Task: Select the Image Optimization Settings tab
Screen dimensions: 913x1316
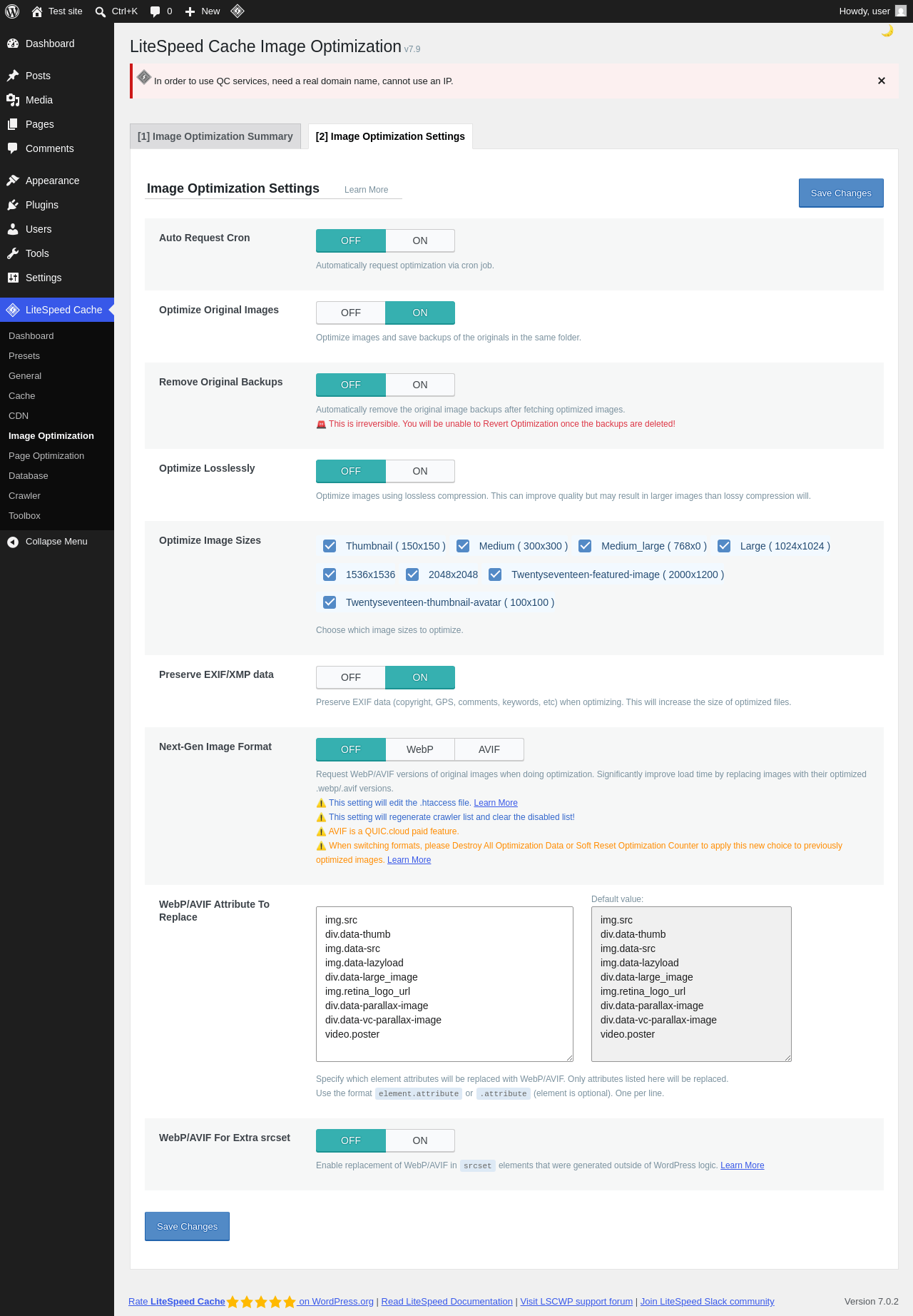Action: (390, 136)
